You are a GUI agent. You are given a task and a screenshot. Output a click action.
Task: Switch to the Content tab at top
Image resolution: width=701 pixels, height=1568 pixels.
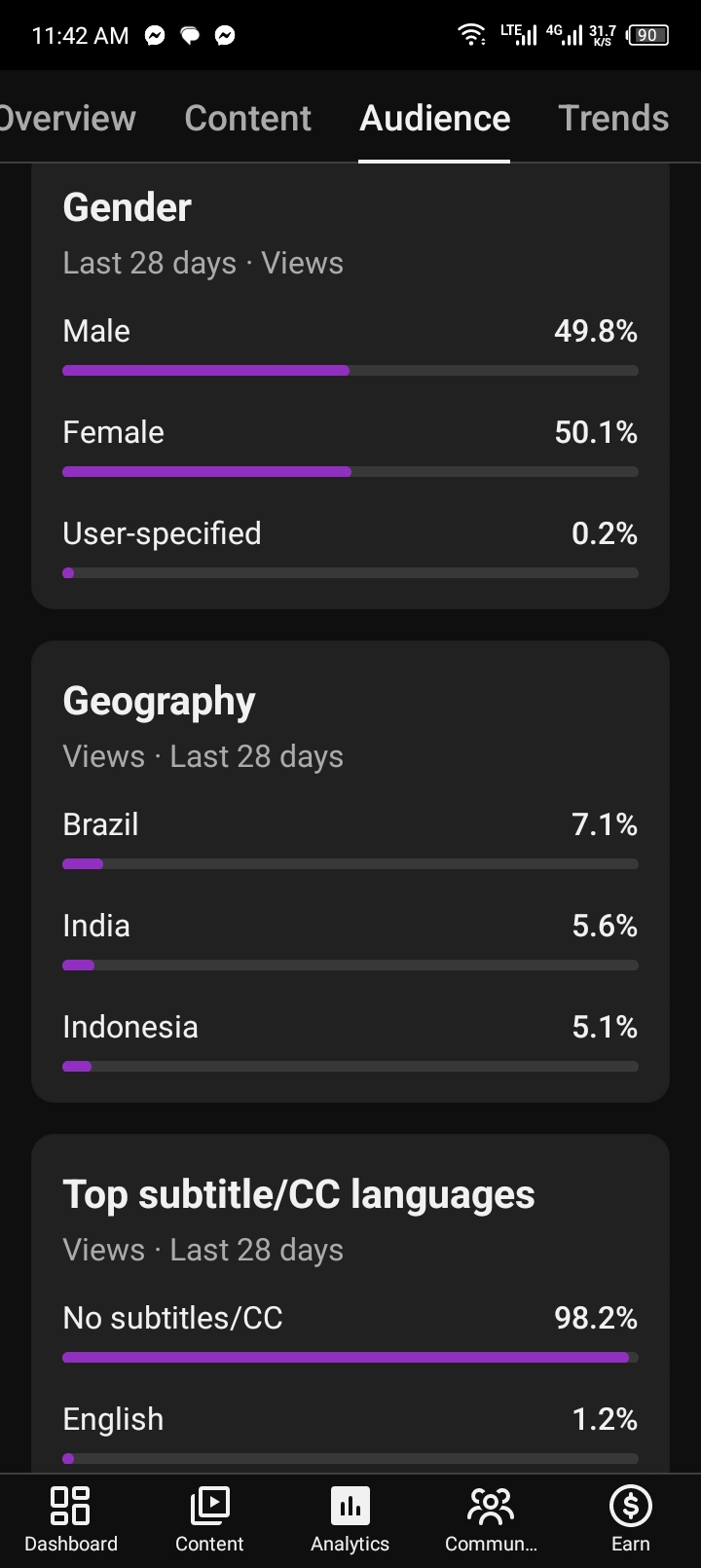point(248,118)
